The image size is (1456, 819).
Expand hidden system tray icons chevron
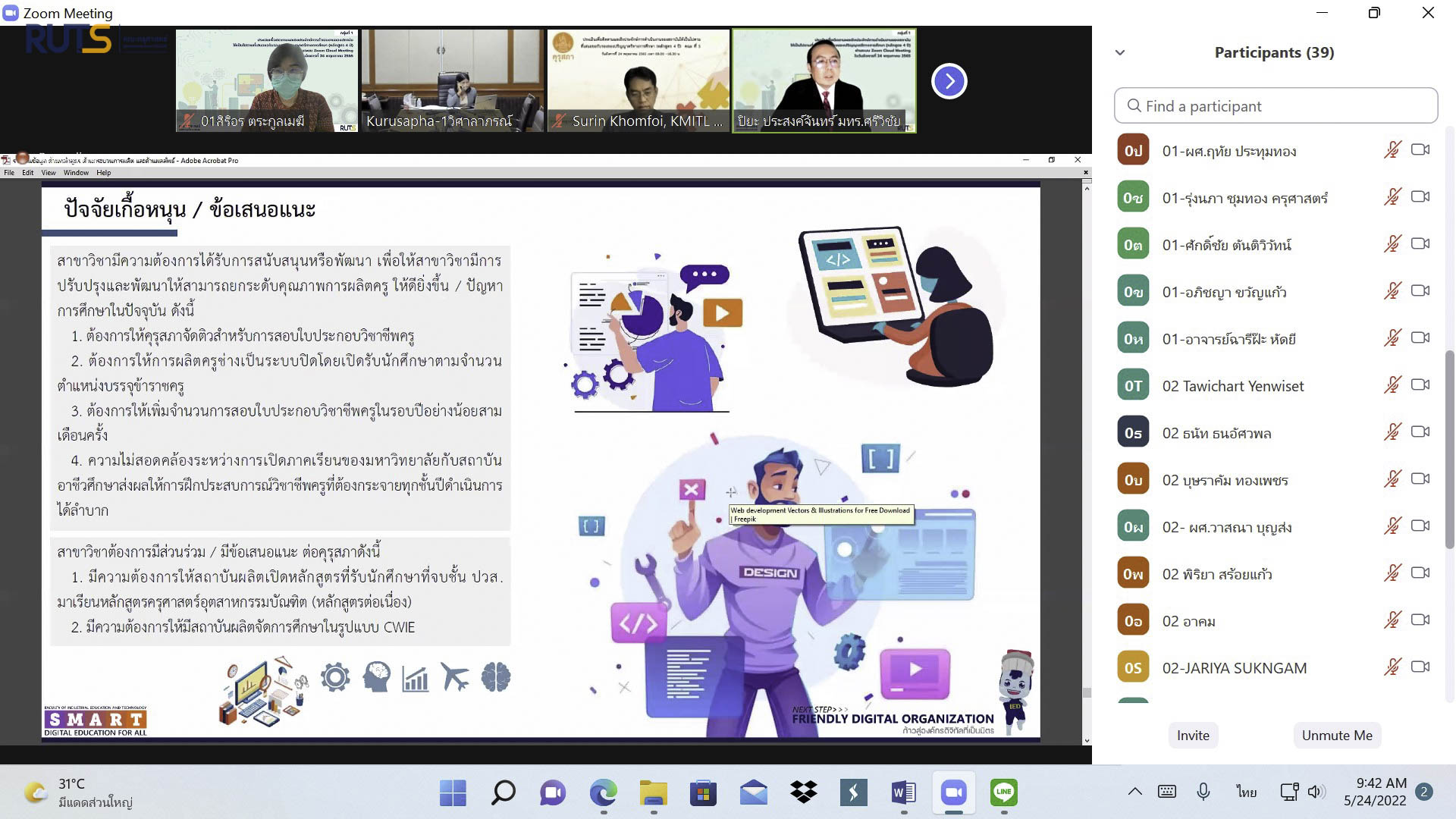click(1134, 792)
